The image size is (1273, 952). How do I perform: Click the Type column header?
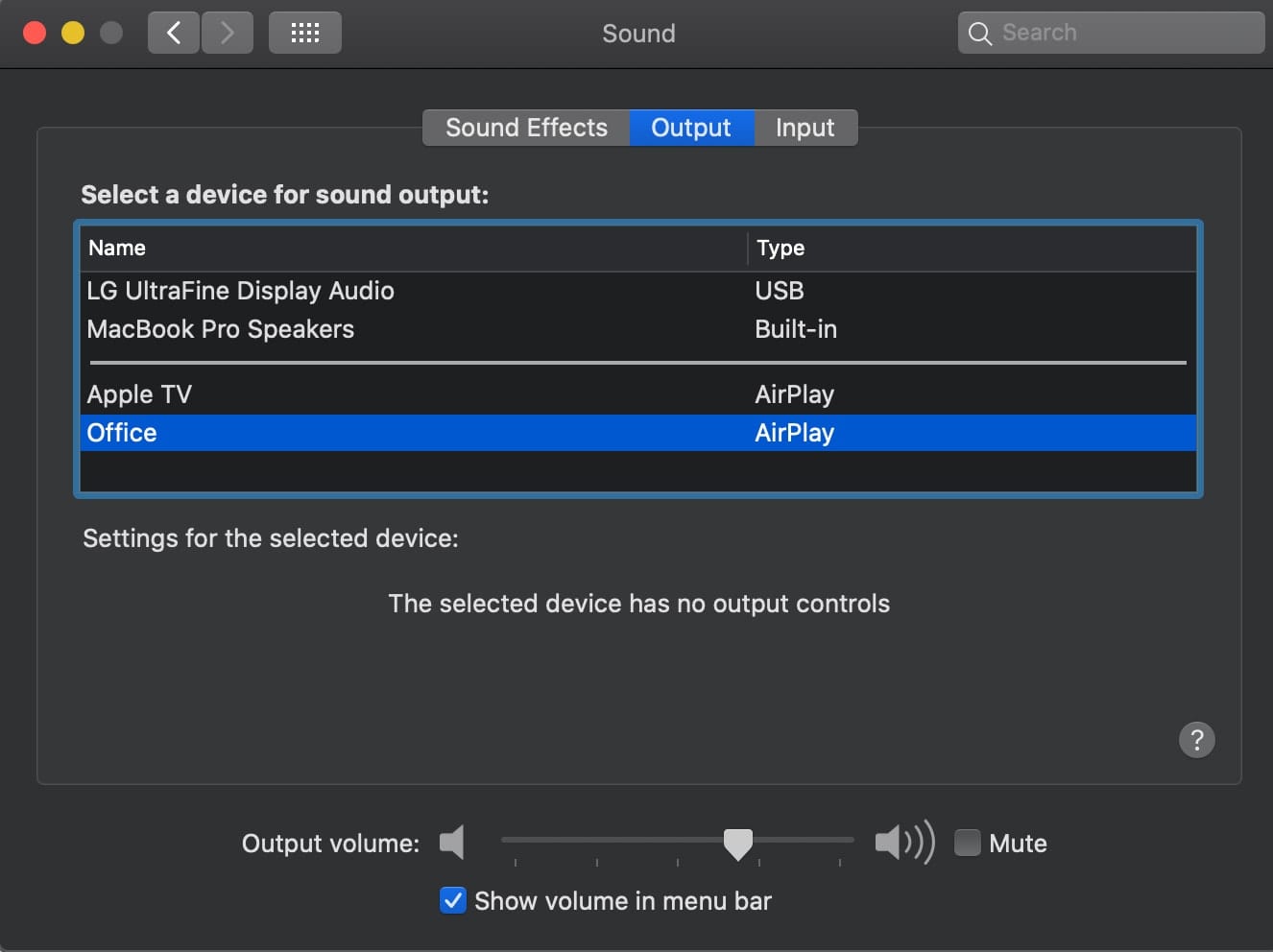click(x=781, y=248)
